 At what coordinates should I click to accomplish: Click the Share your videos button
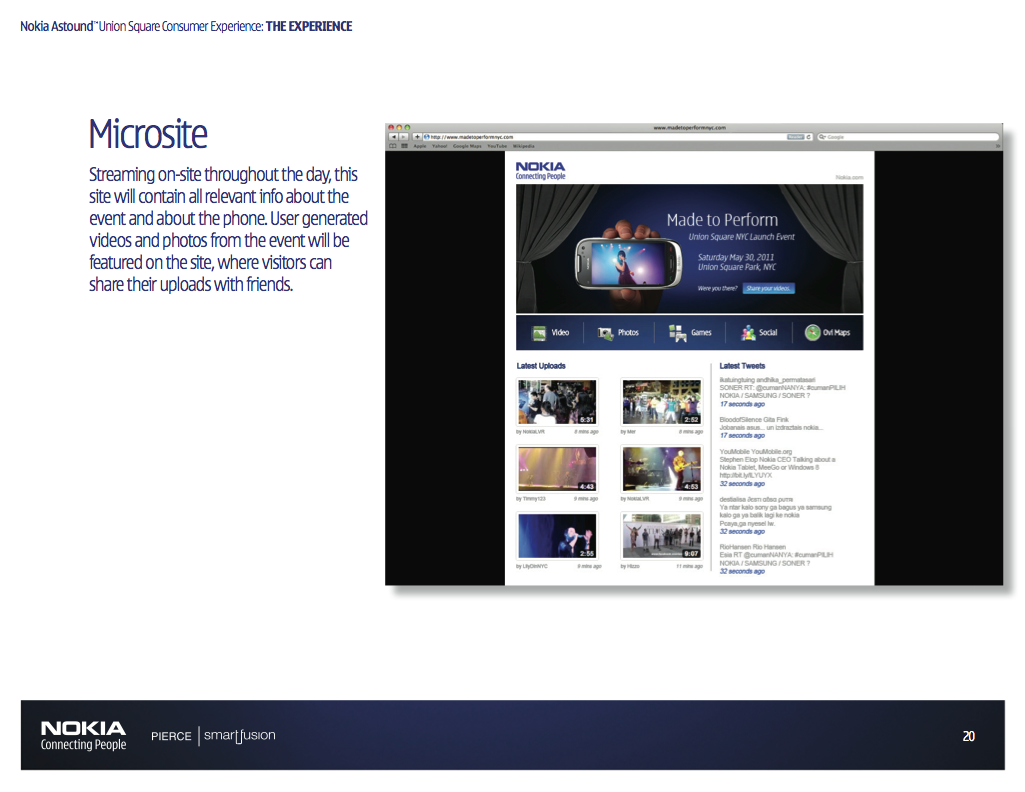tap(768, 288)
